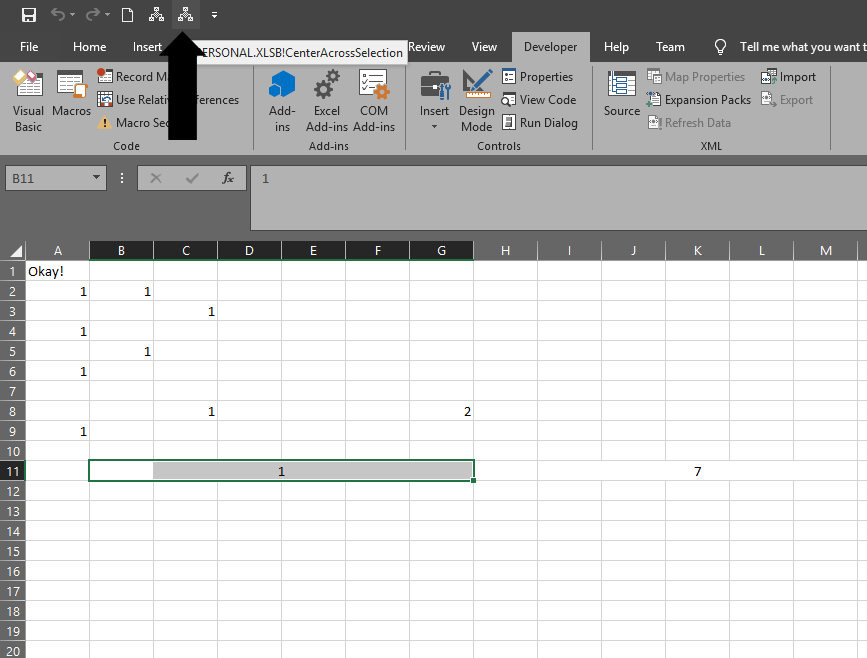Open the Add-ins button
This screenshot has width=867, height=658.
pyautogui.click(x=282, y=102)
